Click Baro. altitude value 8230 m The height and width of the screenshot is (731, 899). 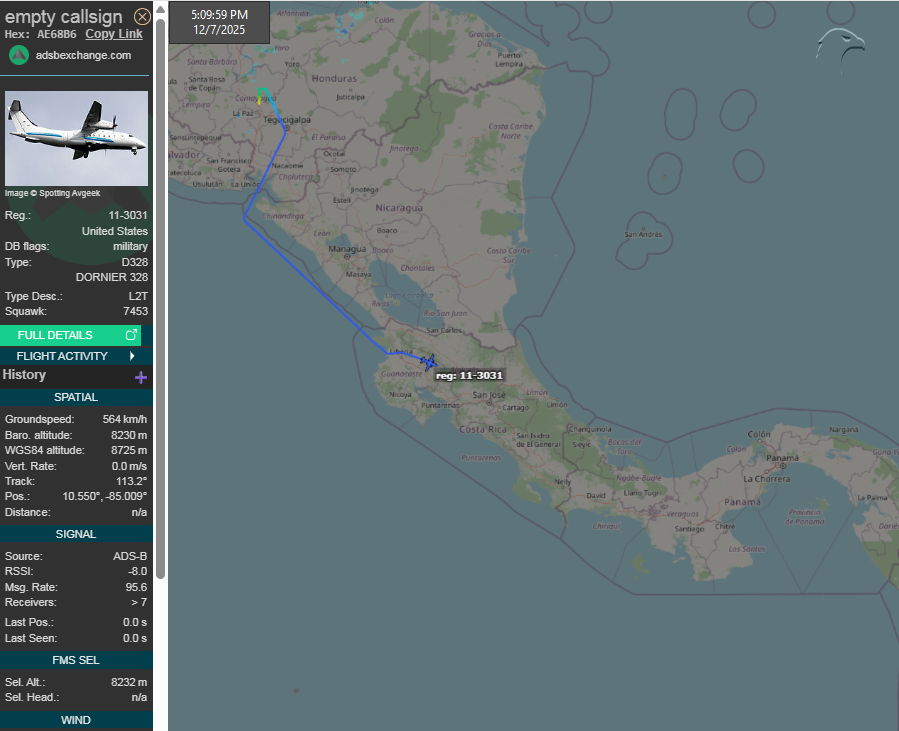click(x=129, y=435)
